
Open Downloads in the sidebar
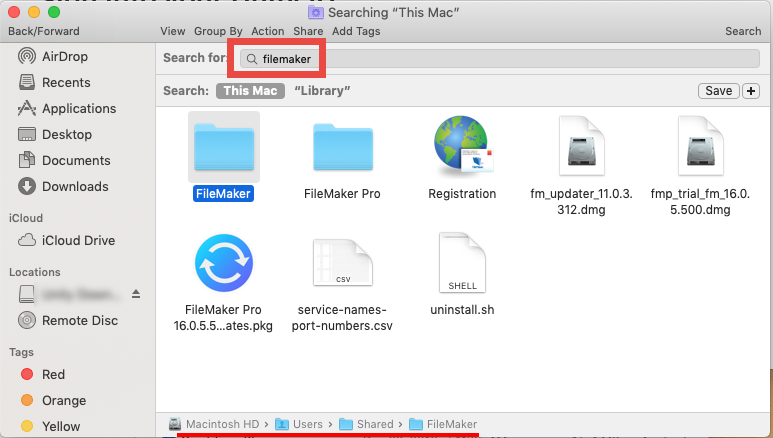pos(63,186)
